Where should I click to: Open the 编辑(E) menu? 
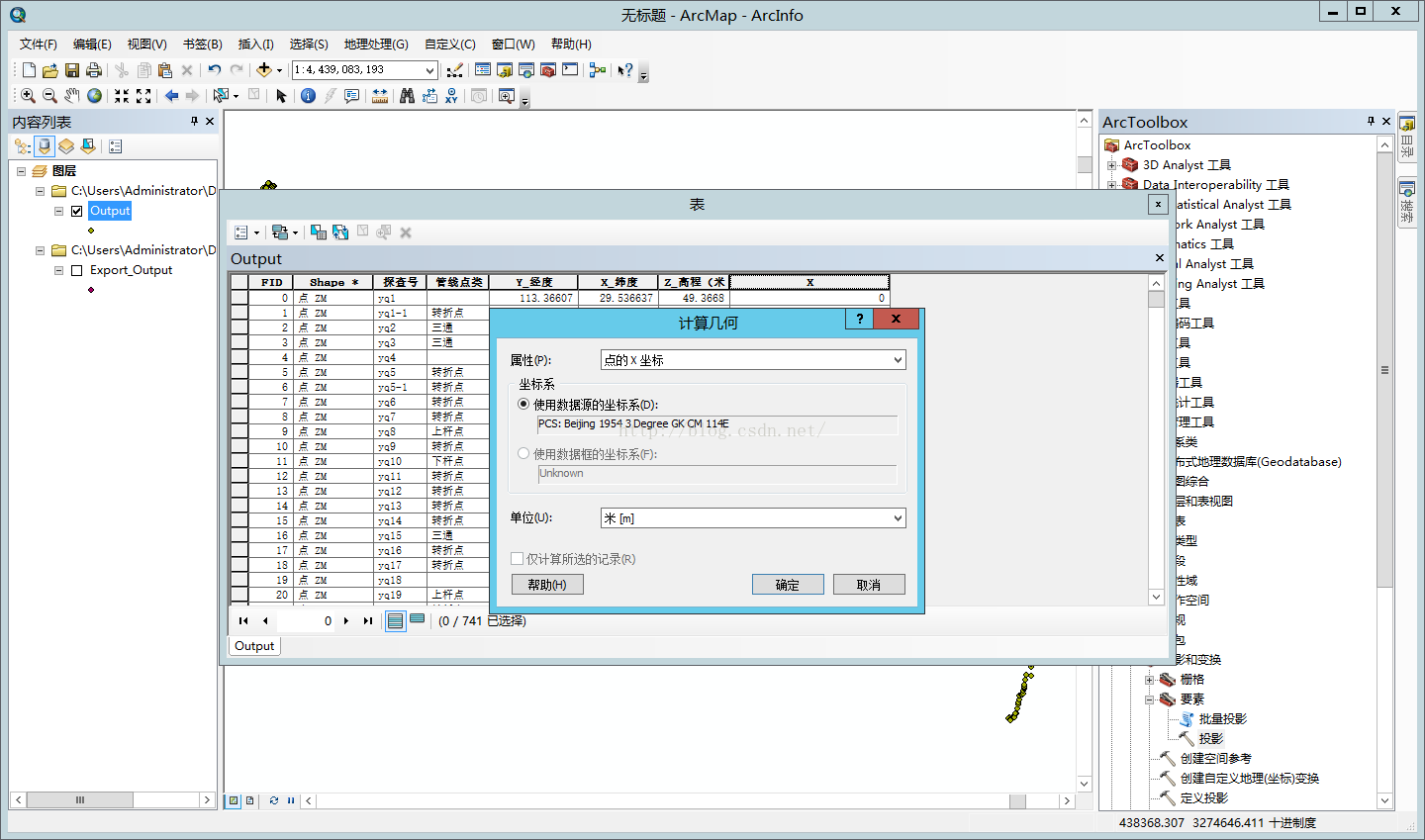[x=92, y=45]
